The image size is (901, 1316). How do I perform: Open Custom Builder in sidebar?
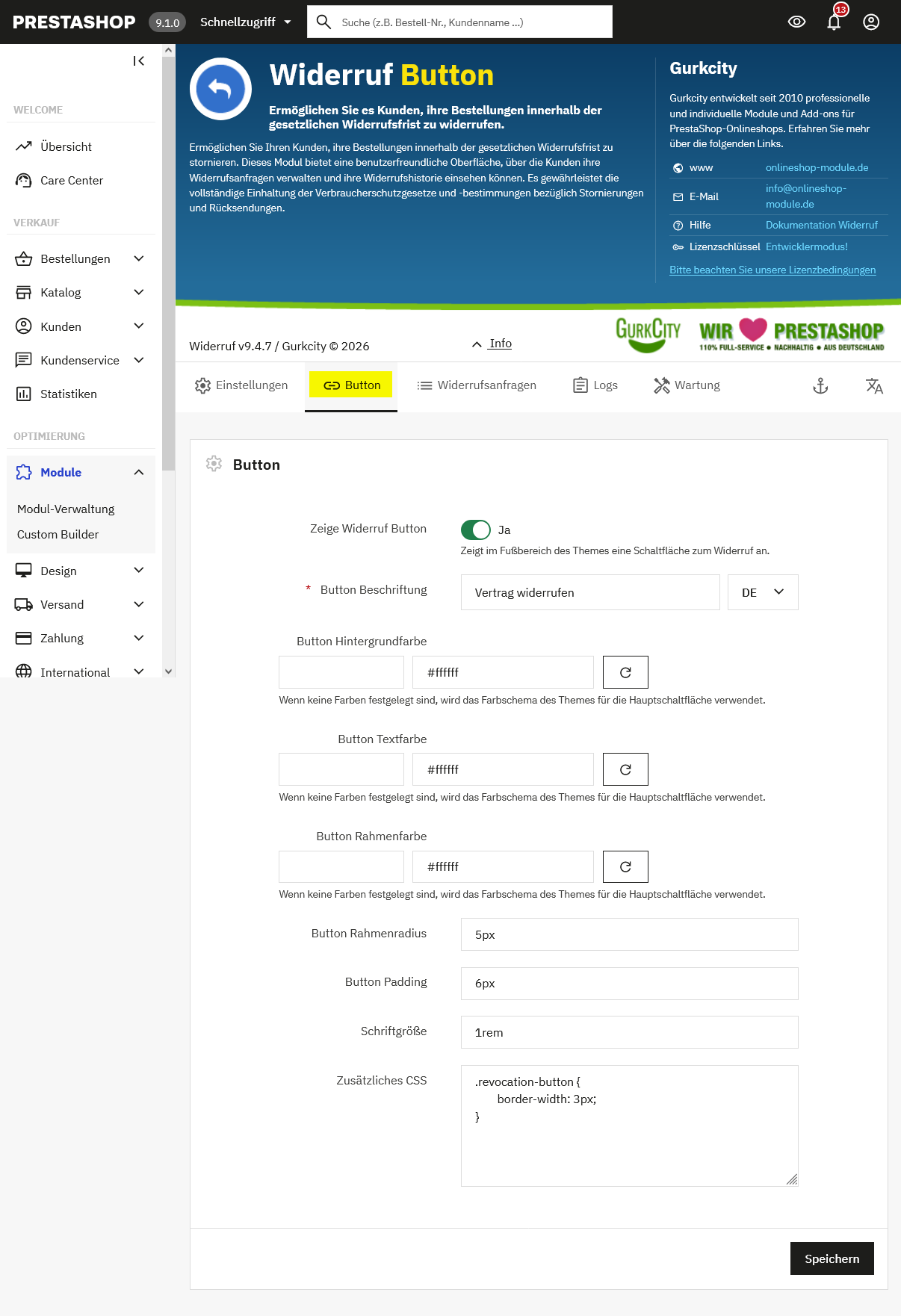(x=58, y=534)
